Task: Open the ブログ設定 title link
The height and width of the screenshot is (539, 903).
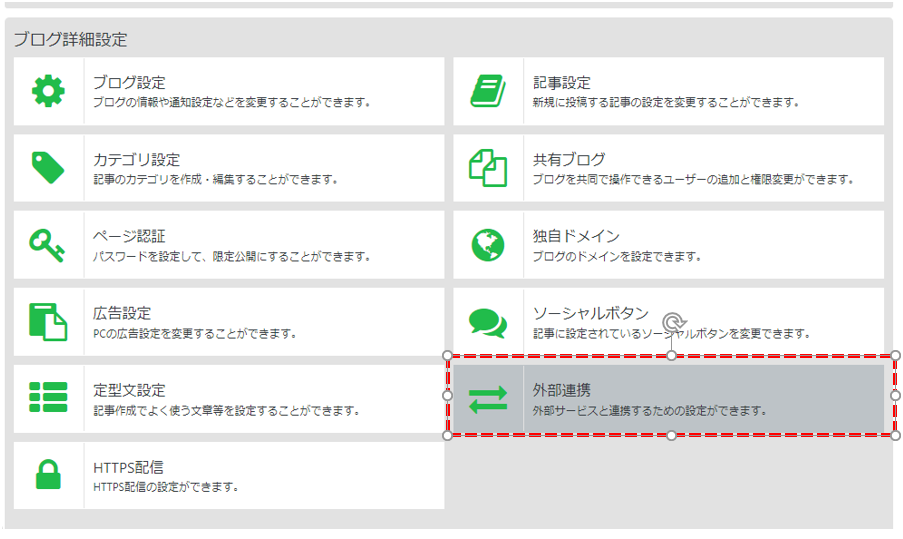Action: [129, 83]
